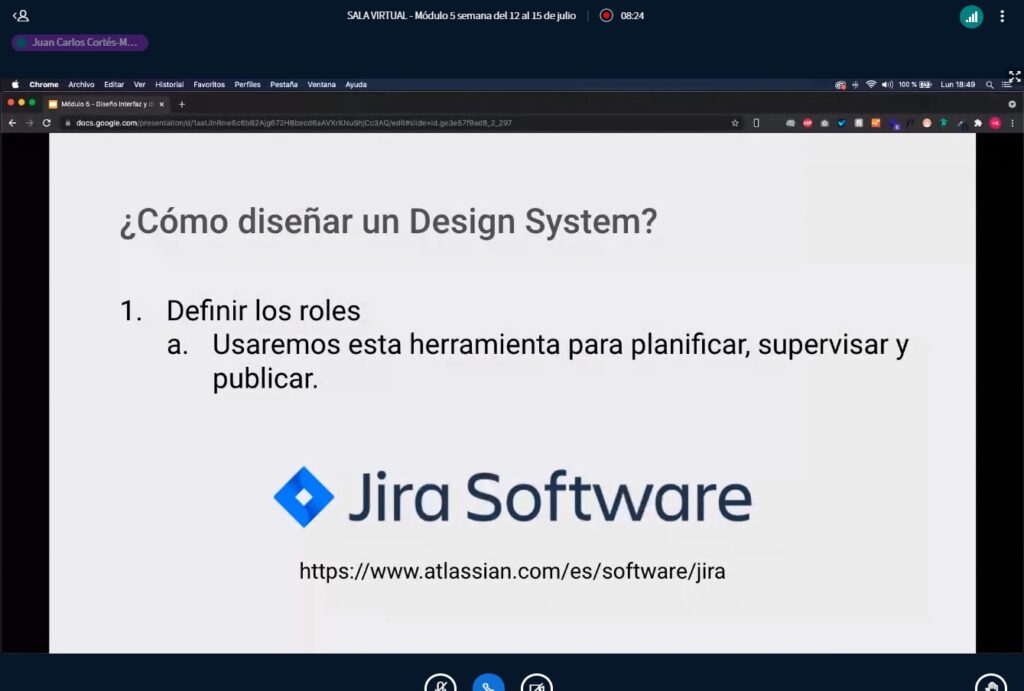This screenshot has height=691, width=1024.
Task: Open the three-dot options menu of the room
Action: pyautogui.click(x=1002, y=16)
